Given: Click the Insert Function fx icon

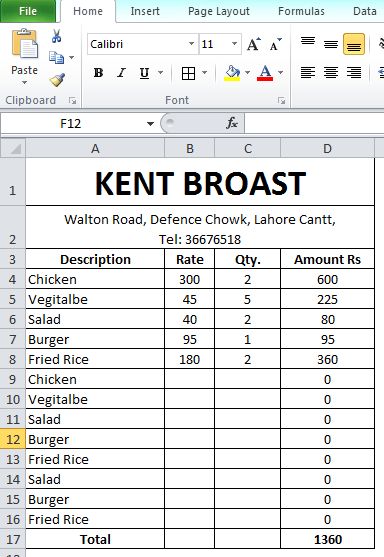Looking at the screenshot, I should (232, 123).
